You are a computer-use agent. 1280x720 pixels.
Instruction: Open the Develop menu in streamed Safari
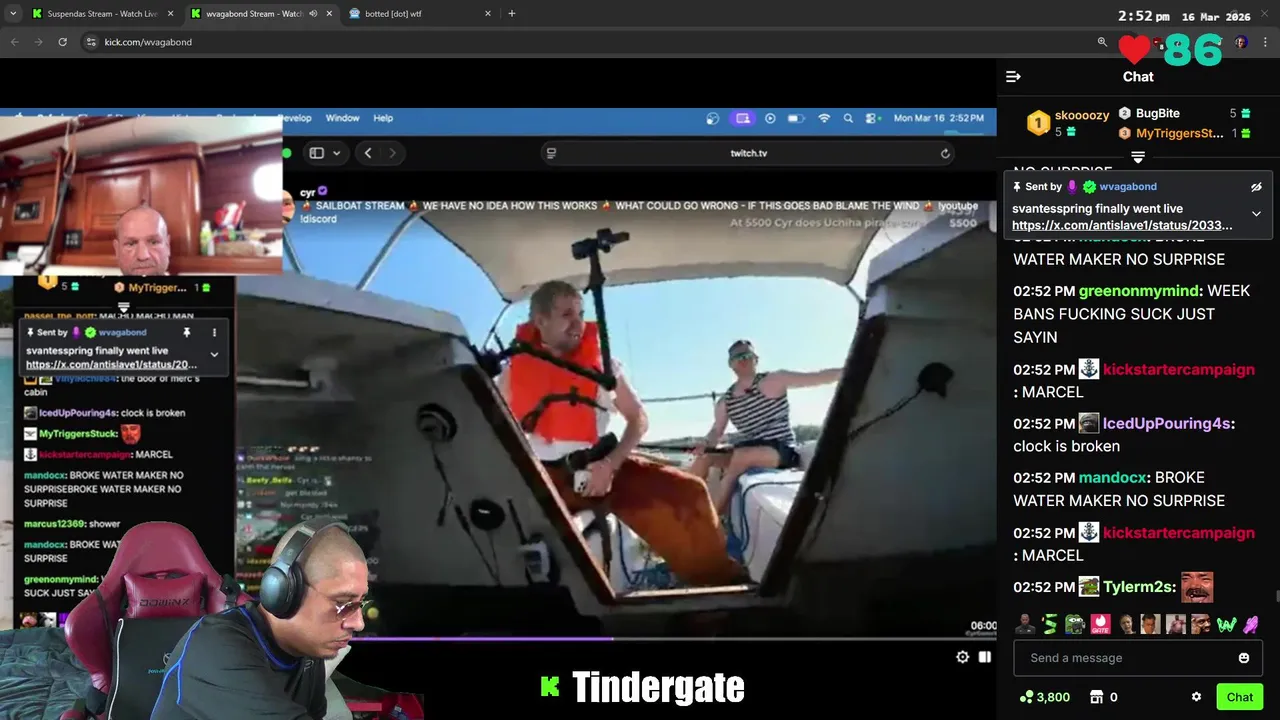[x=295, y=118]
